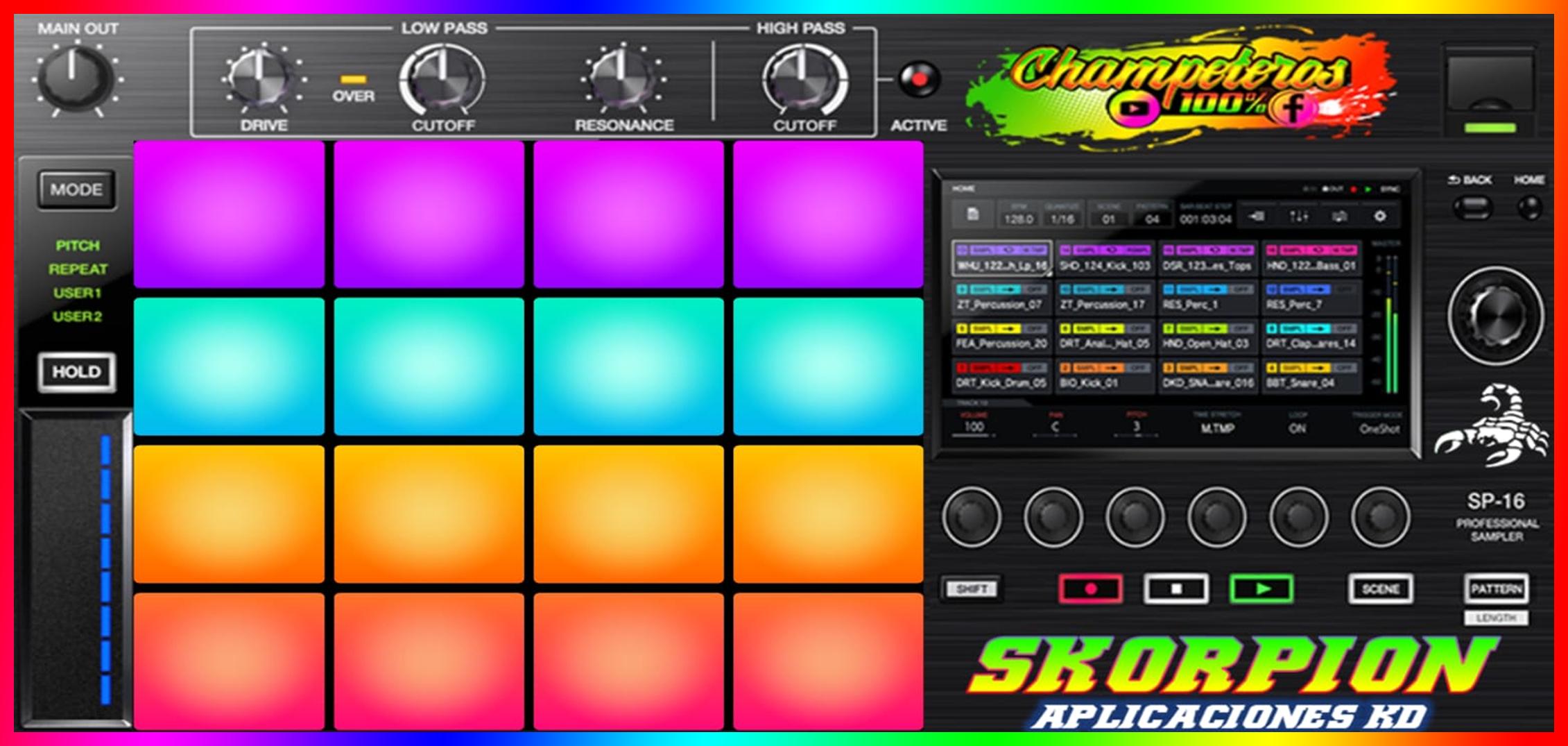Turn the MAIN OUT knob

(75, 78)
